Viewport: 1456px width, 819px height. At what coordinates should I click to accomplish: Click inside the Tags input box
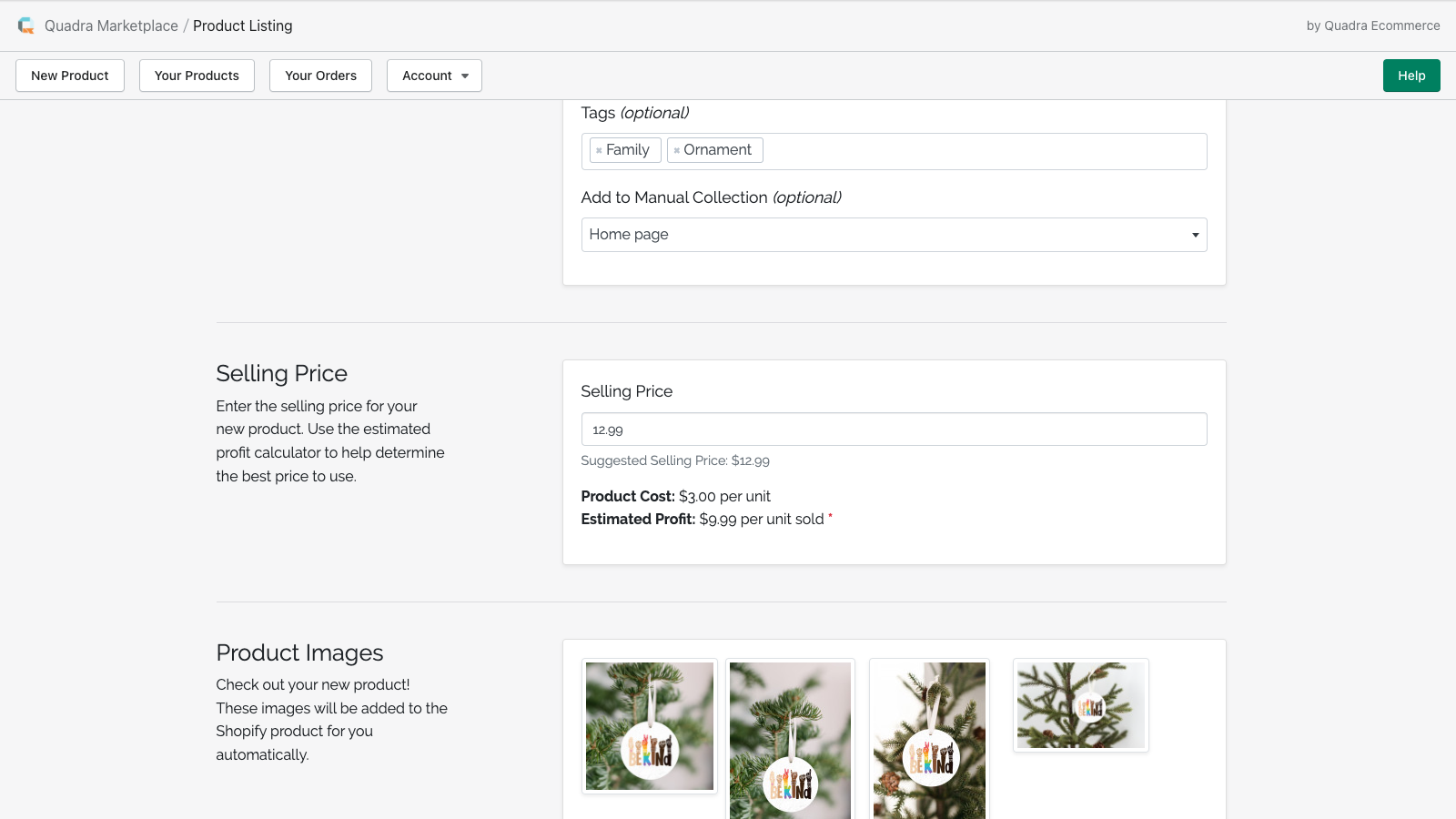983,151
